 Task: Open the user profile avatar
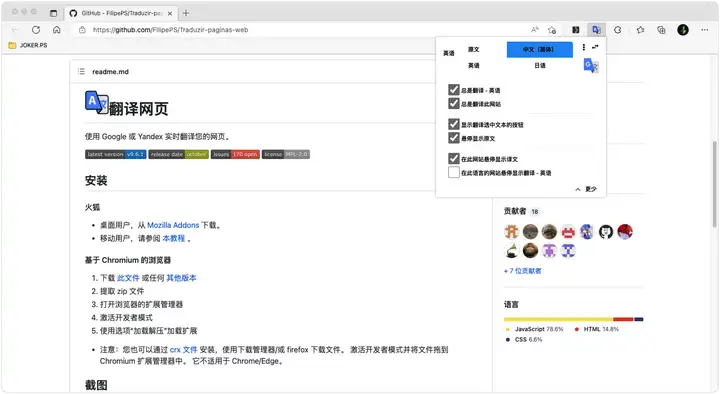click(x=683, y=30)
